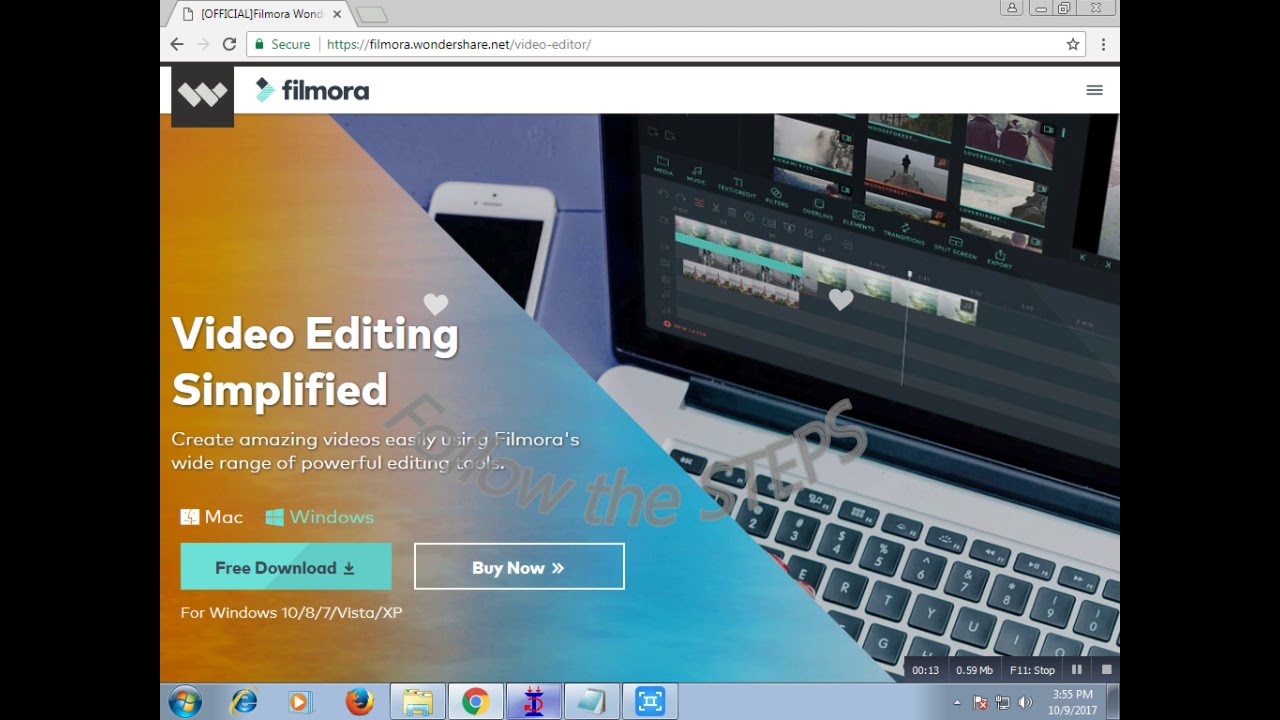
Task: Select the Windows platform option
Action: (319, 517)
